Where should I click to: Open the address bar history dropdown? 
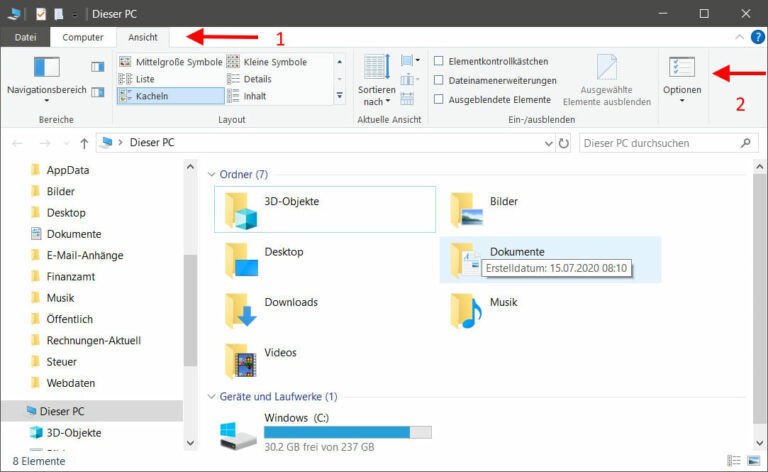coord(549,143)
